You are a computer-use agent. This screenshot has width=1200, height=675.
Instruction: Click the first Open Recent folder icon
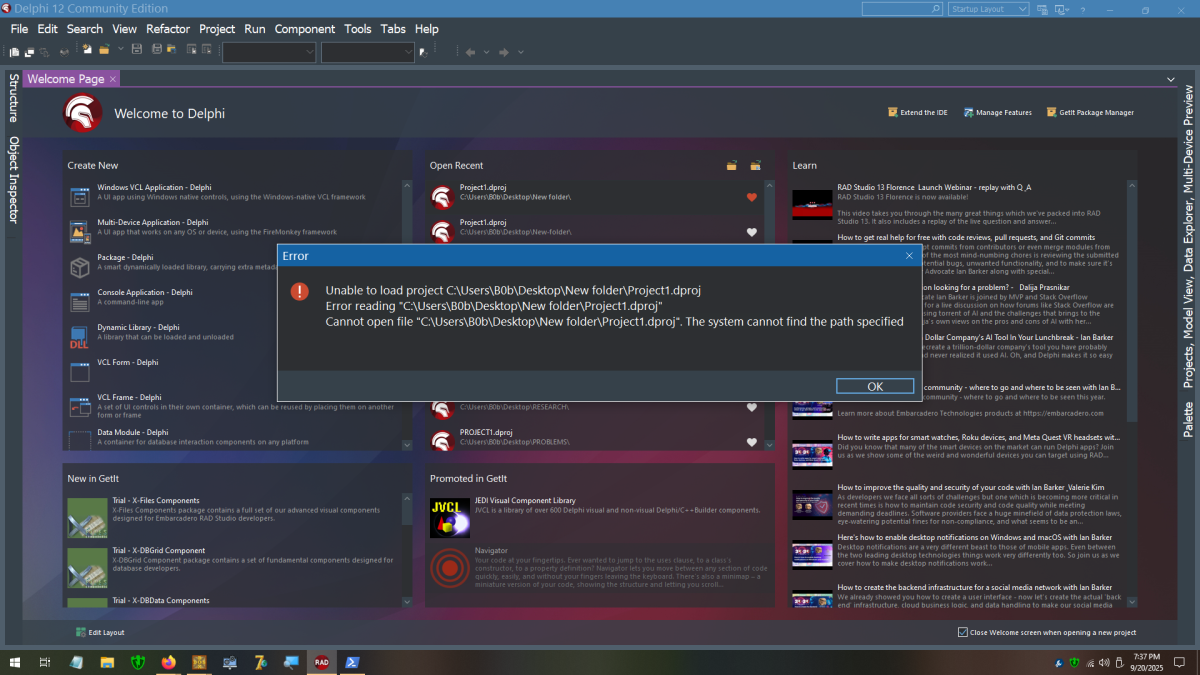pos(732,165)
